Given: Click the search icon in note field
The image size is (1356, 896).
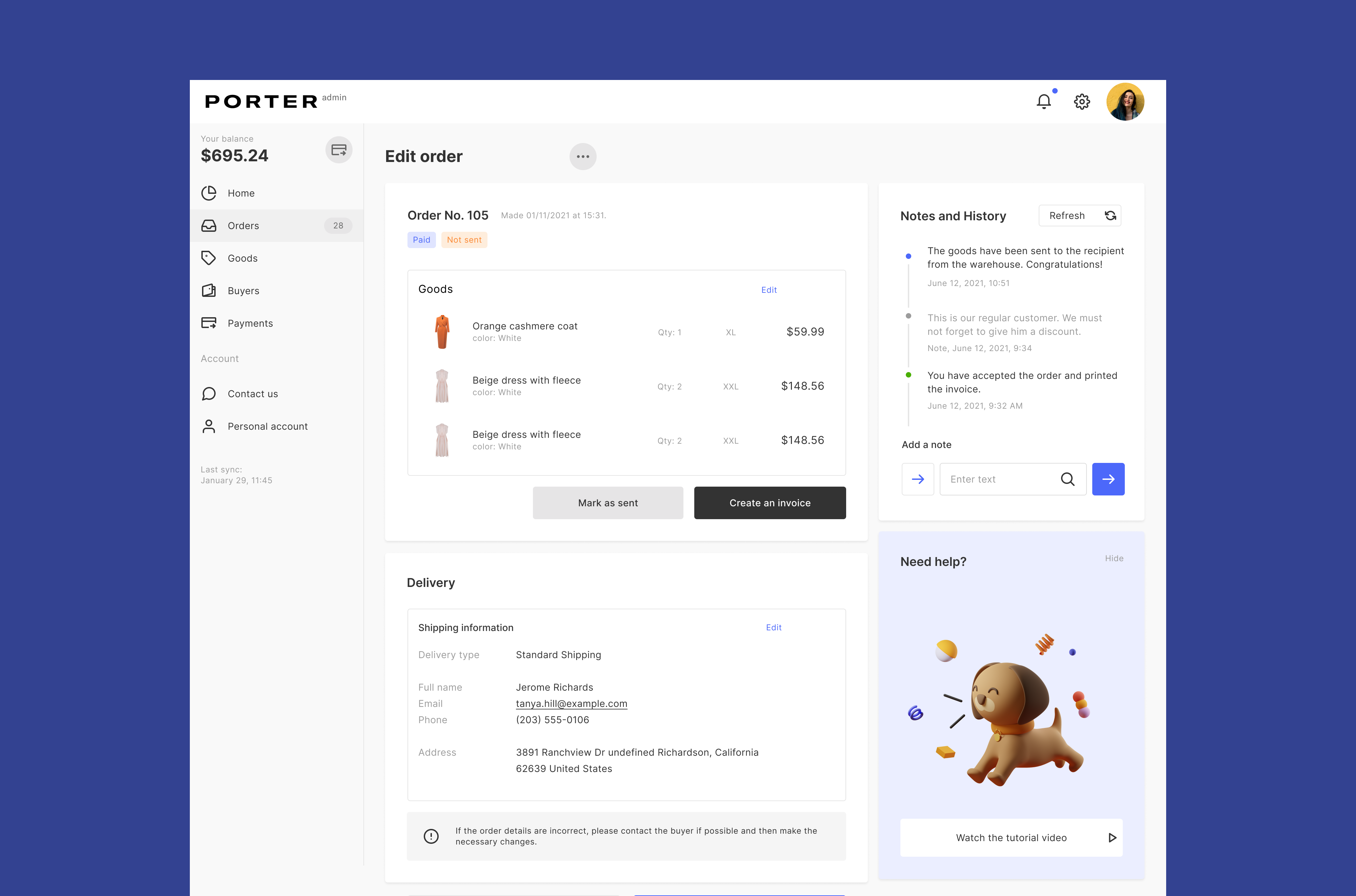Looking at the screenshot, I should pyautogui.click(x=1067, y=479).
